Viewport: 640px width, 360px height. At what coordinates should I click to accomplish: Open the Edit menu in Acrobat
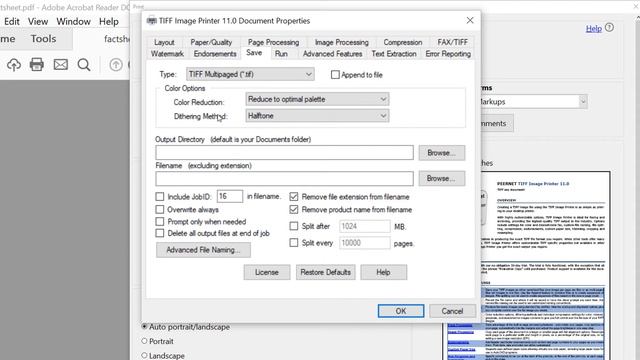coord(12,21)
